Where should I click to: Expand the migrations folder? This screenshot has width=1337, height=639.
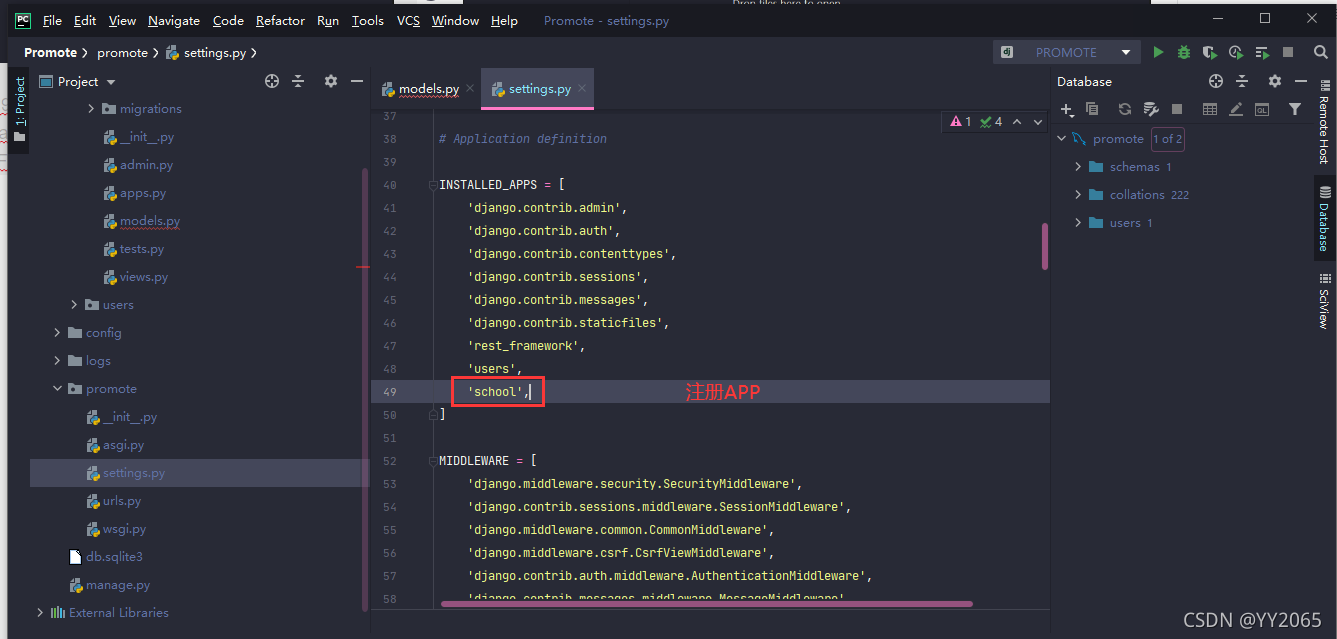pos(91,109)
